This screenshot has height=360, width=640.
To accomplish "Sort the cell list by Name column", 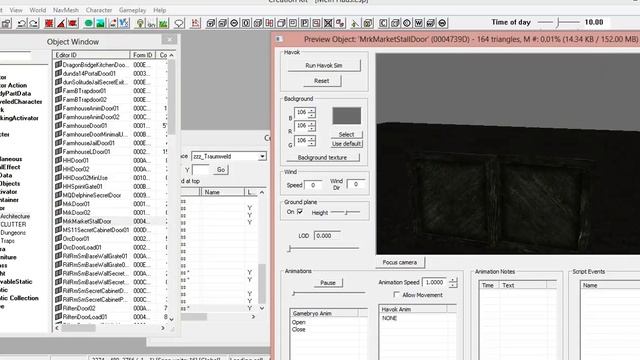I will 222,192.
